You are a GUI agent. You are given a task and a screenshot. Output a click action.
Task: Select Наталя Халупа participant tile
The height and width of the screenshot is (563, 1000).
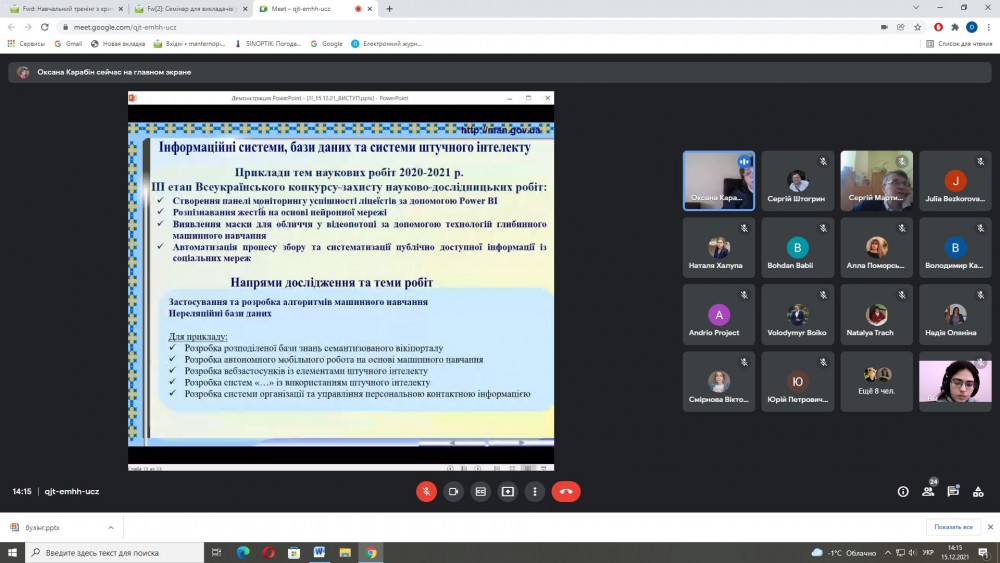(719, 247)
